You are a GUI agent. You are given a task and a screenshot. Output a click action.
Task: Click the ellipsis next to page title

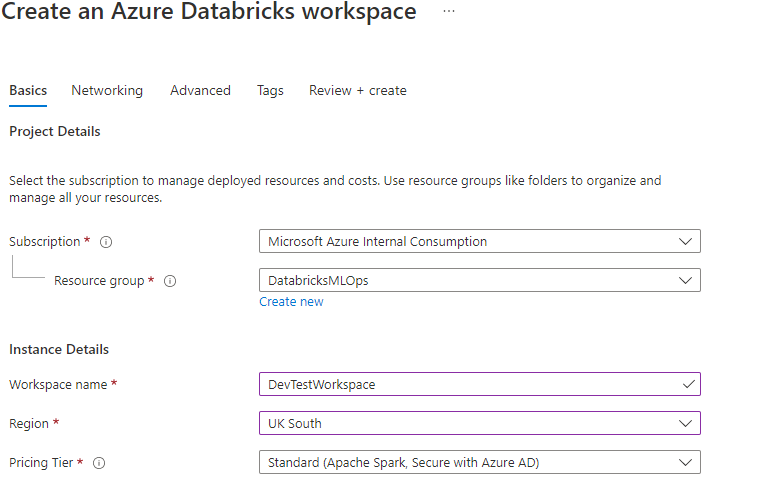pos(449,11)
